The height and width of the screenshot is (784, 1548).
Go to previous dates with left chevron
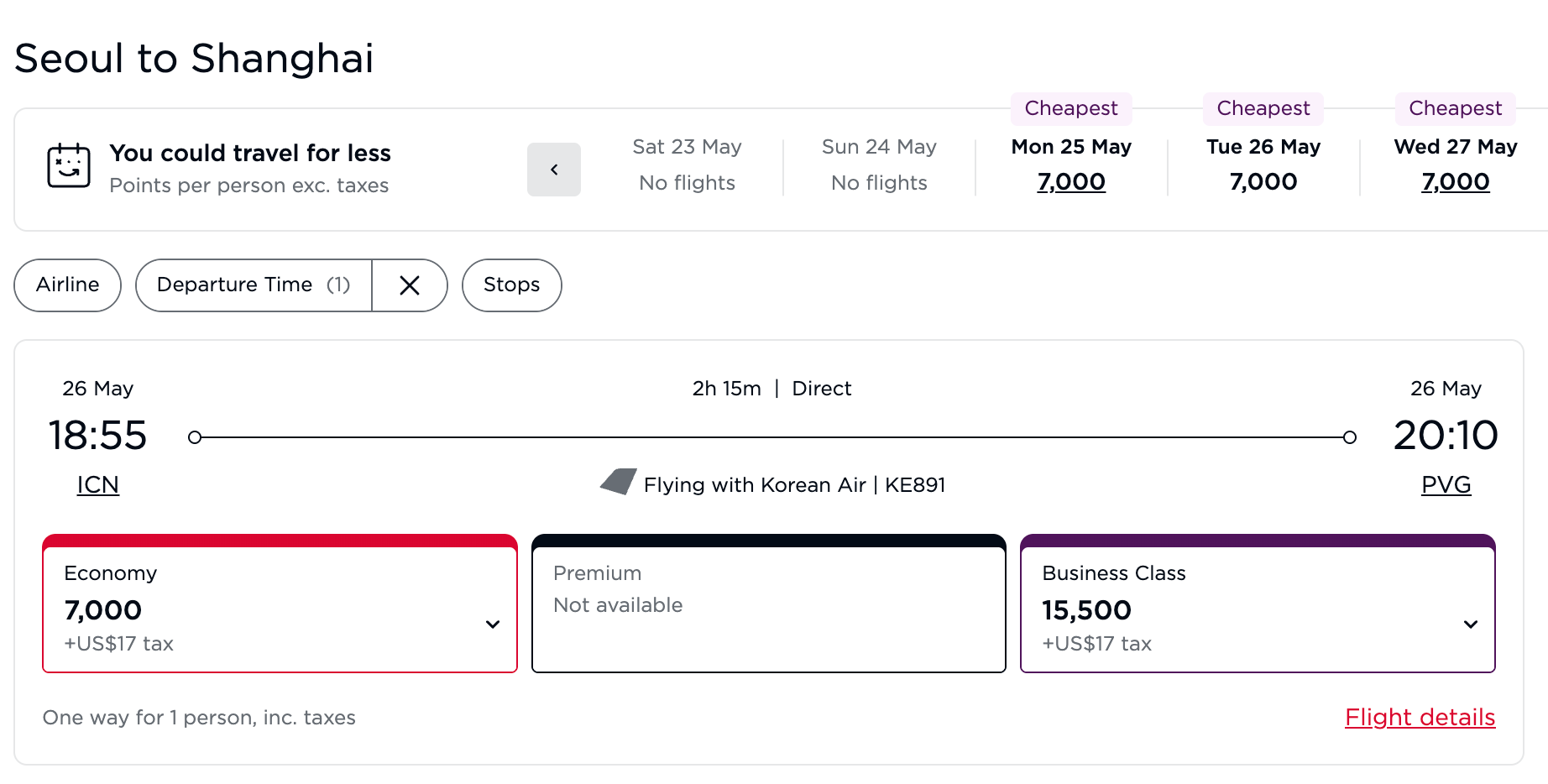coord(554,170)
